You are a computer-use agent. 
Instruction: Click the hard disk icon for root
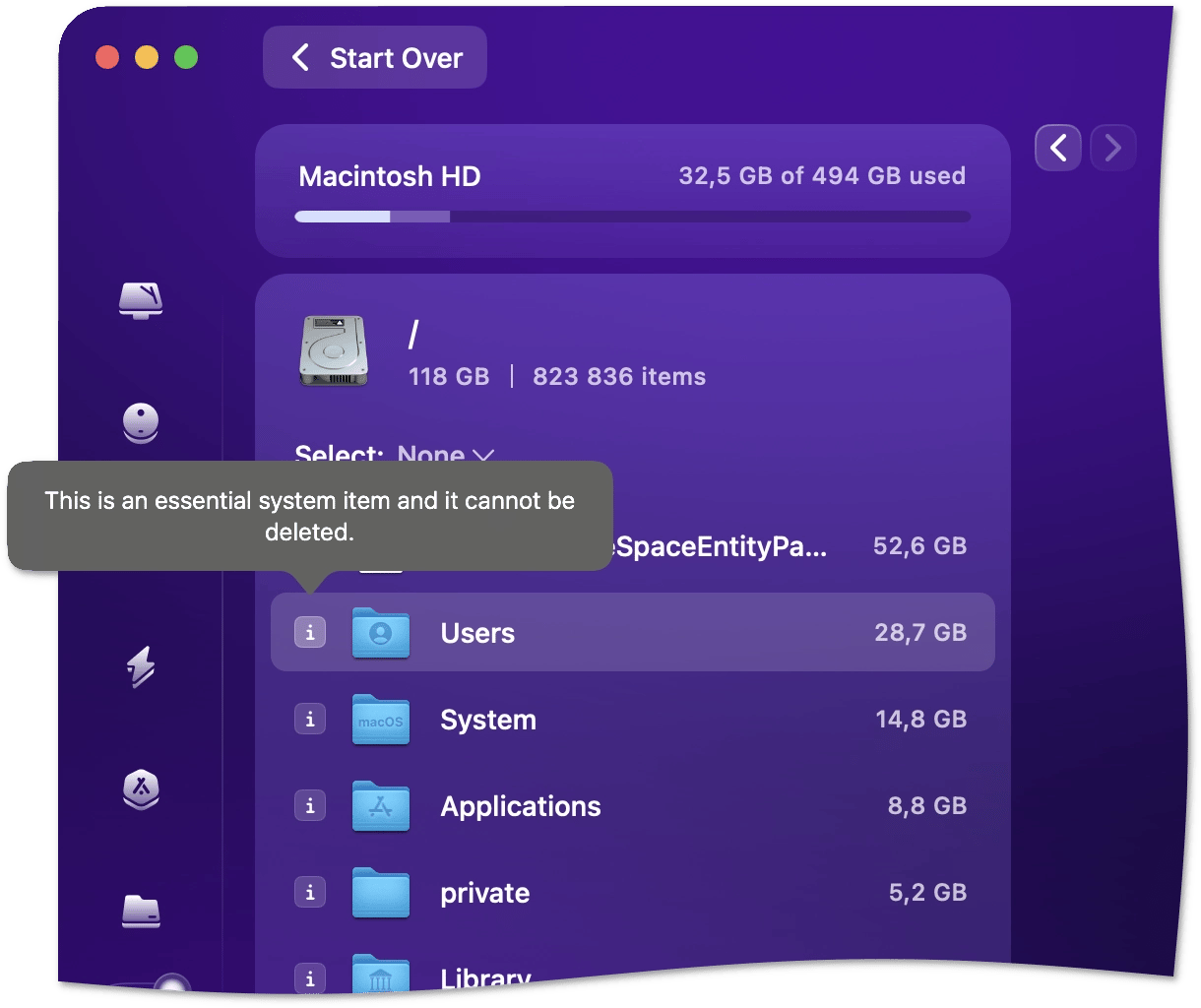coord(334,350)
